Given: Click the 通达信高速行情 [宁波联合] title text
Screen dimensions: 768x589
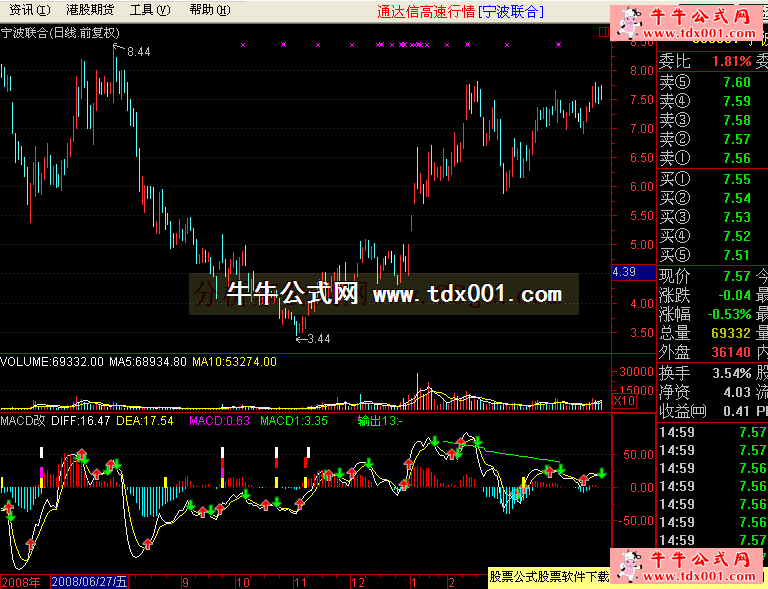Looking at the screenshot, I should click(x=460, y=11).
